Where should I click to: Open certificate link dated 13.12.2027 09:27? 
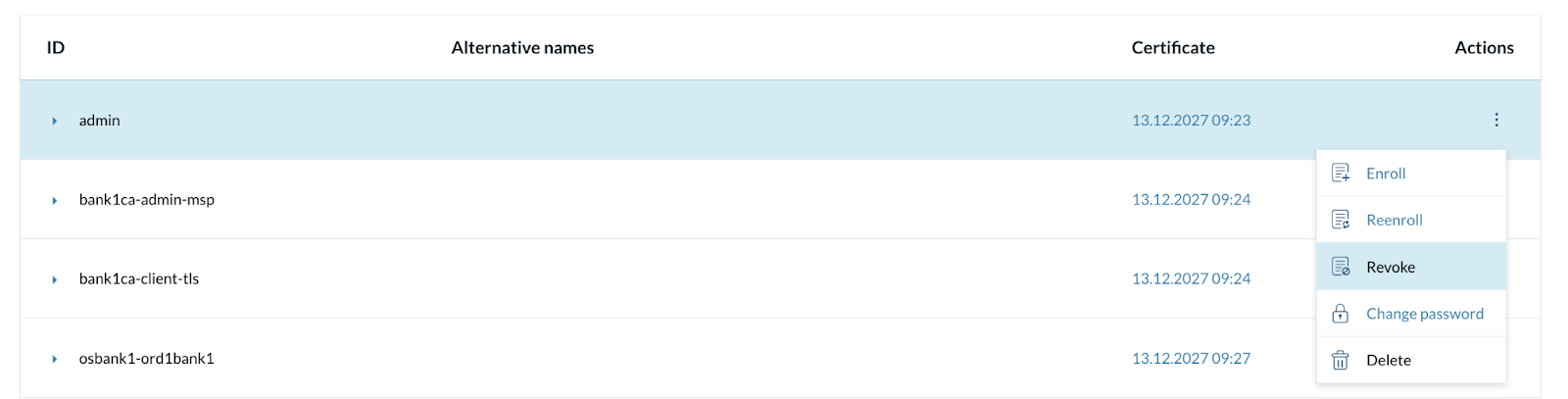tap(1191, 359)
